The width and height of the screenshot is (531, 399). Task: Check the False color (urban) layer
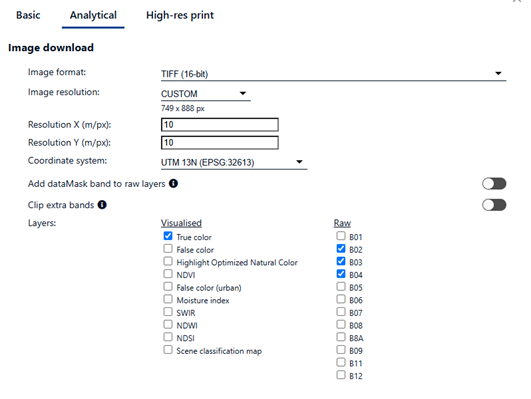point(168,287)
